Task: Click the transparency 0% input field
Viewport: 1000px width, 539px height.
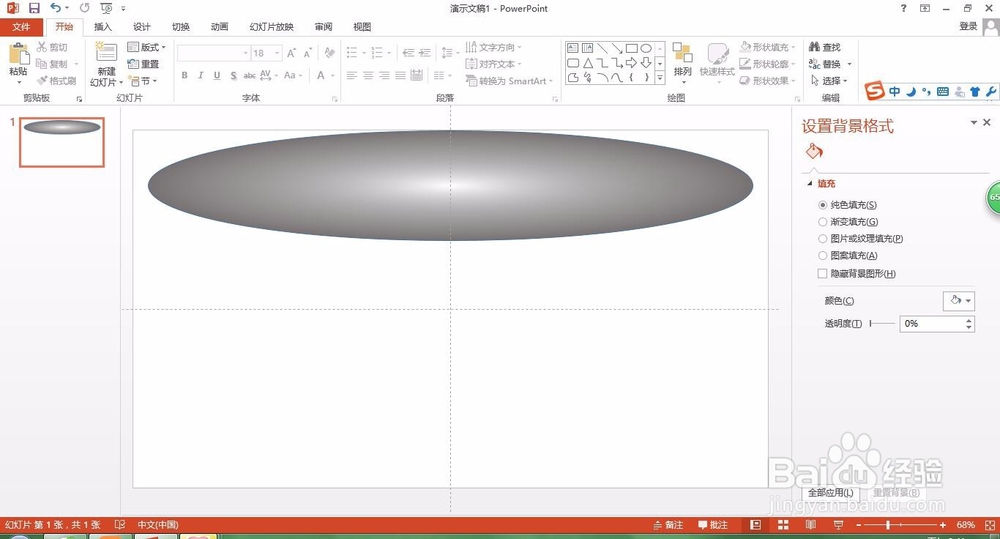Action: coord(932,324)
